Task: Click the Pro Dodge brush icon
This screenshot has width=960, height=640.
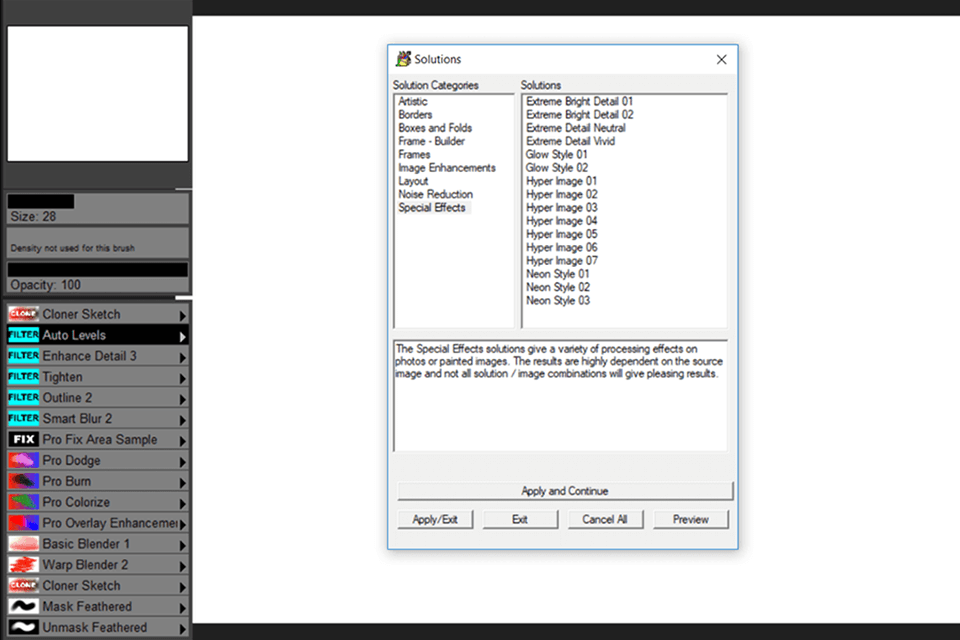Action: [x=23, y=460]
